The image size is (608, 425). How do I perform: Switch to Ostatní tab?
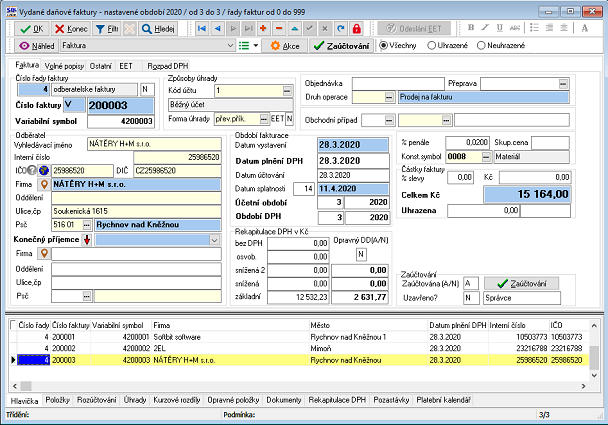(100, 66)
